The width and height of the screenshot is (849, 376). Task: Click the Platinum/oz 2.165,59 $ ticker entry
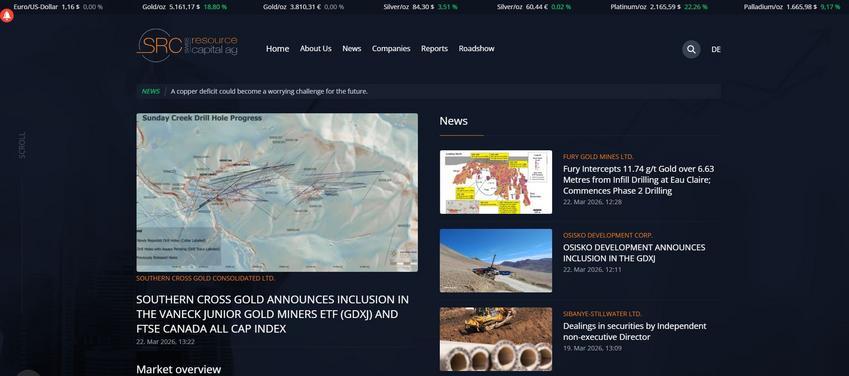[659, 7]
